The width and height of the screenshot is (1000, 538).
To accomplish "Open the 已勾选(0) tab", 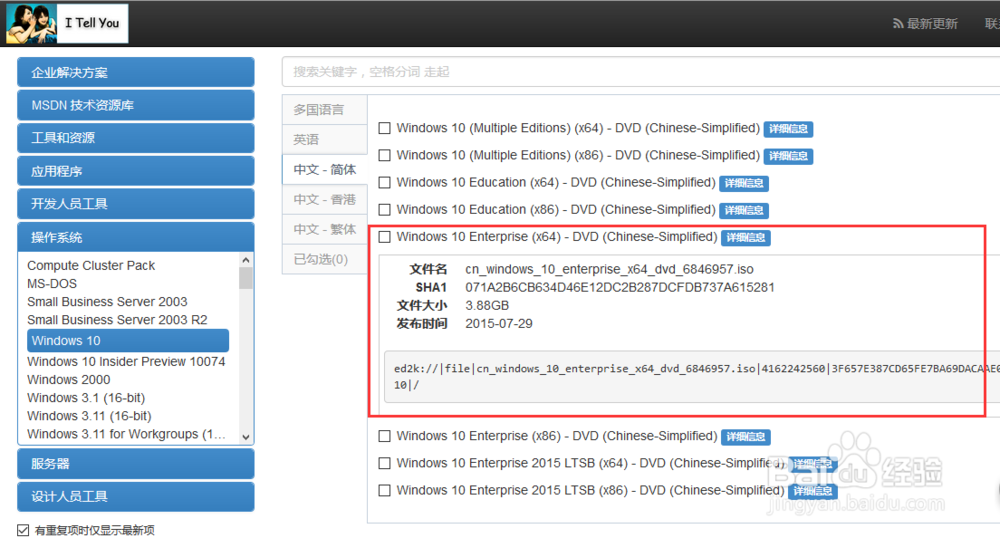I will (x=325, y=259).
